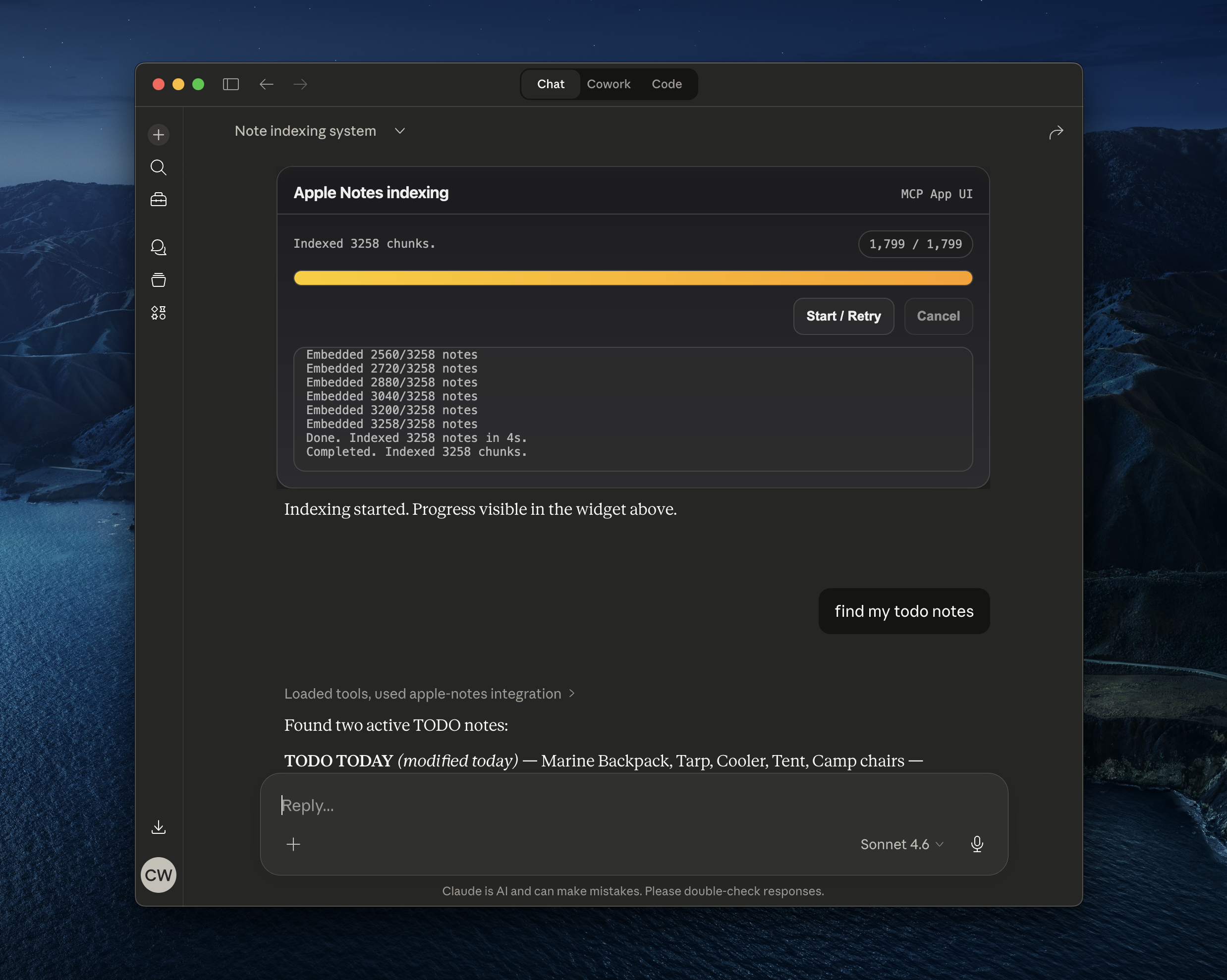The width and height of the screenshot is (1227, 980).
Task: Close the window with red button
Action: pyautogui.click(x=159, y=84)
